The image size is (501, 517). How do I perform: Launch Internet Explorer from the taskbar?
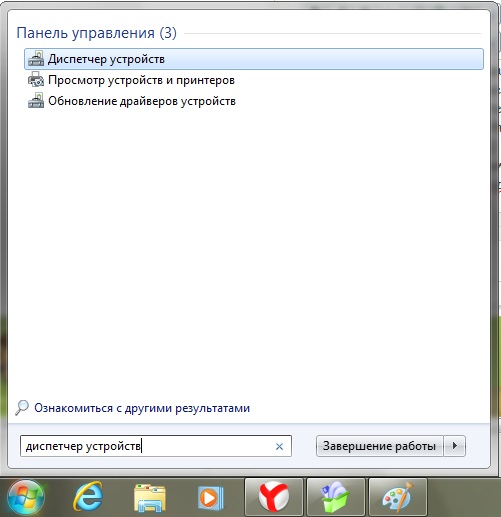[x=88, y=498]
